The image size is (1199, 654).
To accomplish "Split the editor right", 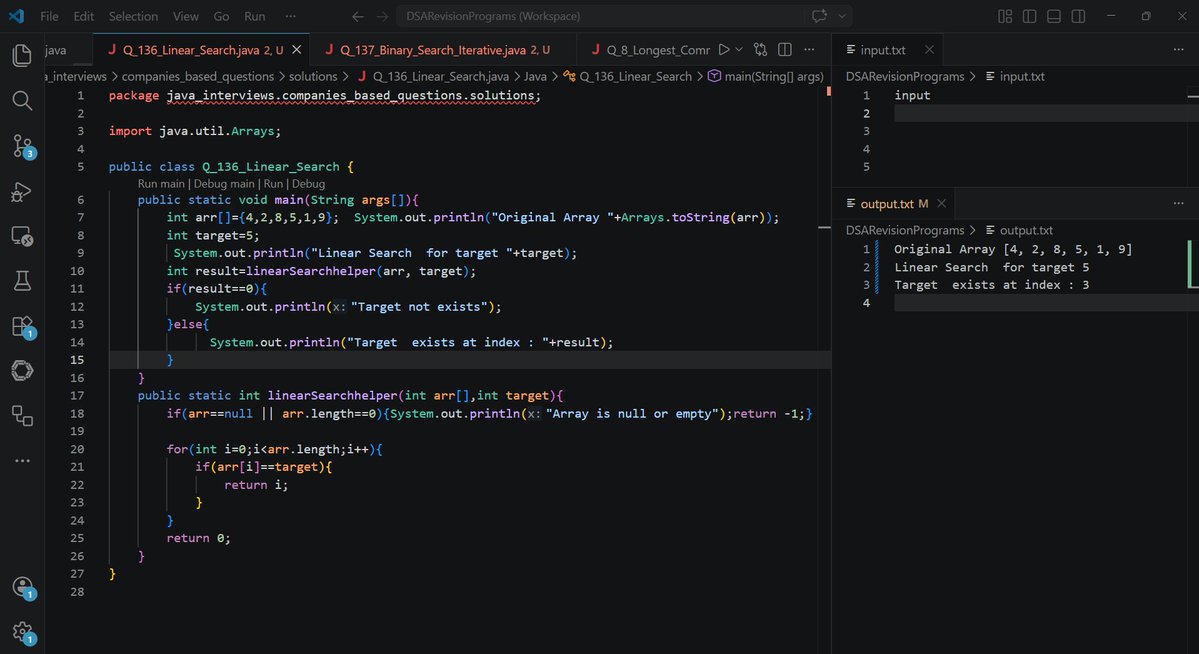I will (x=785, y=50).
